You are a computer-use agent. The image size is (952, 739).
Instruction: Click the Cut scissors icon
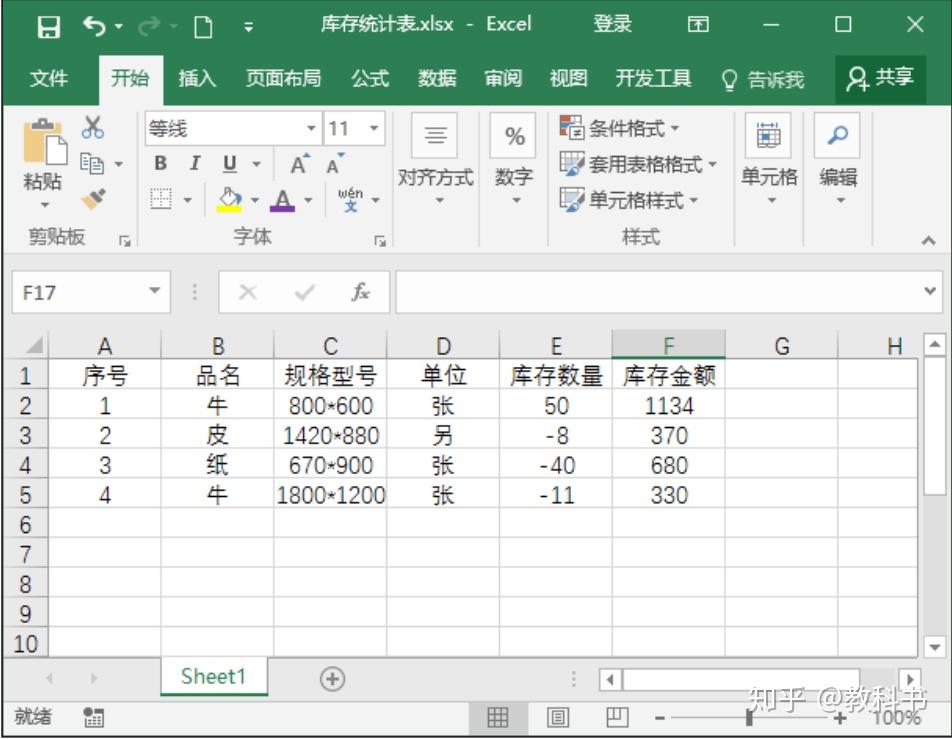[92, 128]
